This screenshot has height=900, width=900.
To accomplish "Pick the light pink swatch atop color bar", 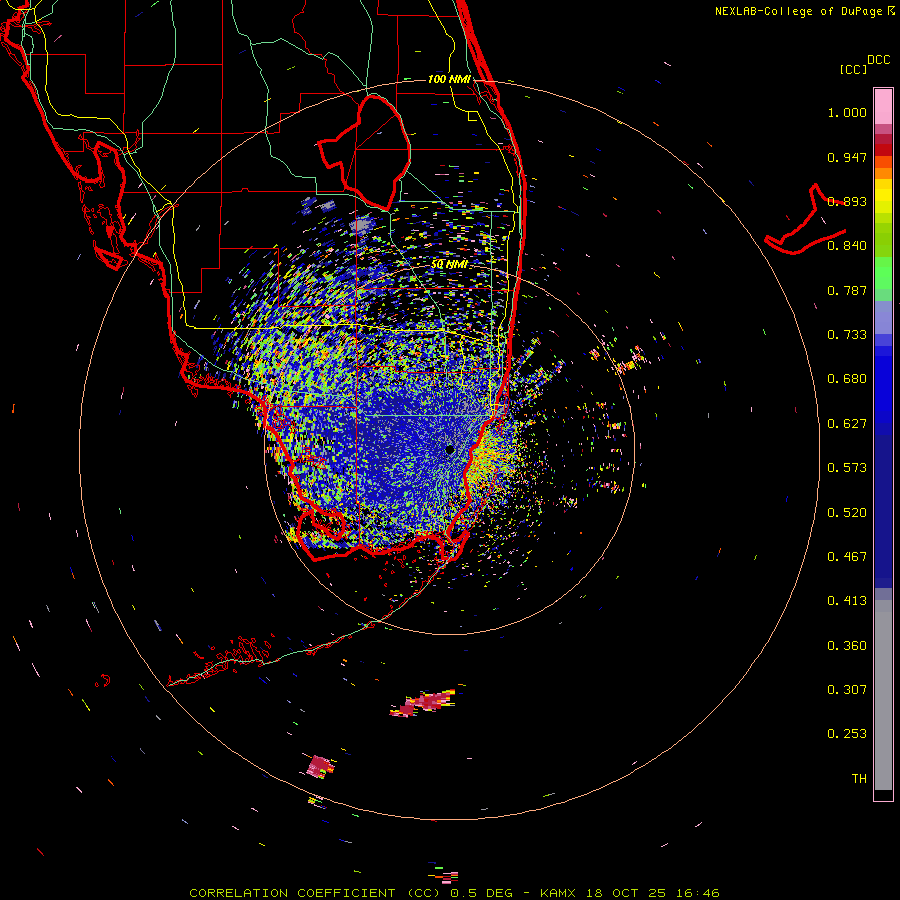I will [883, 107].
